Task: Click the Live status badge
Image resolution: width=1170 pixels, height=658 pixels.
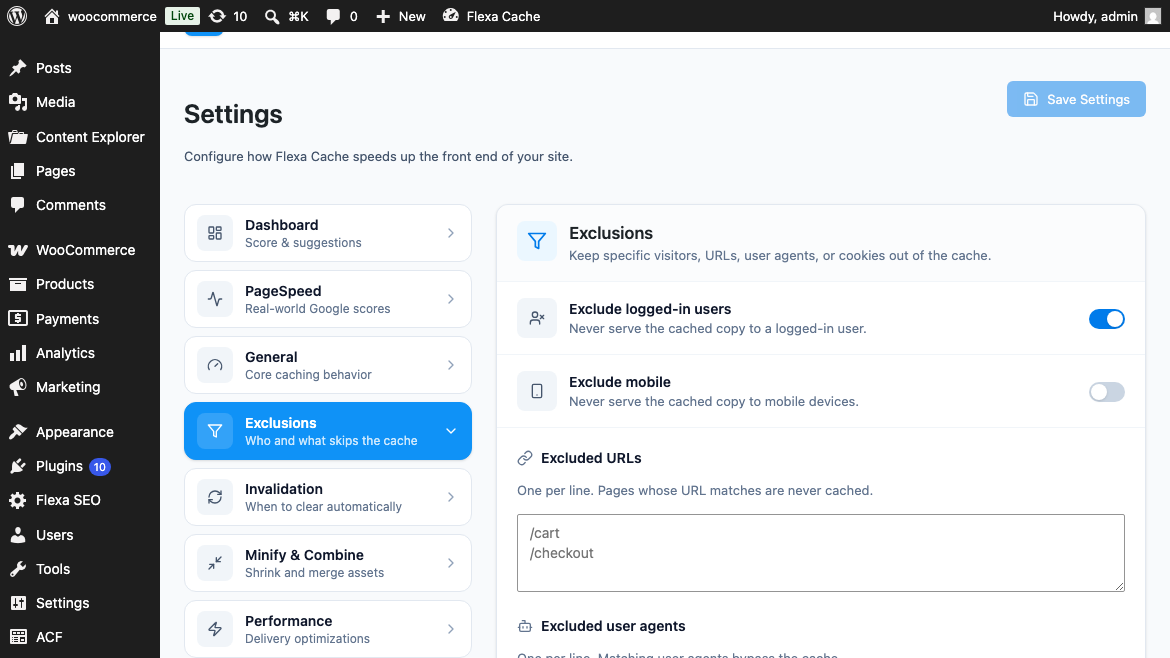Action: [182, 16]
